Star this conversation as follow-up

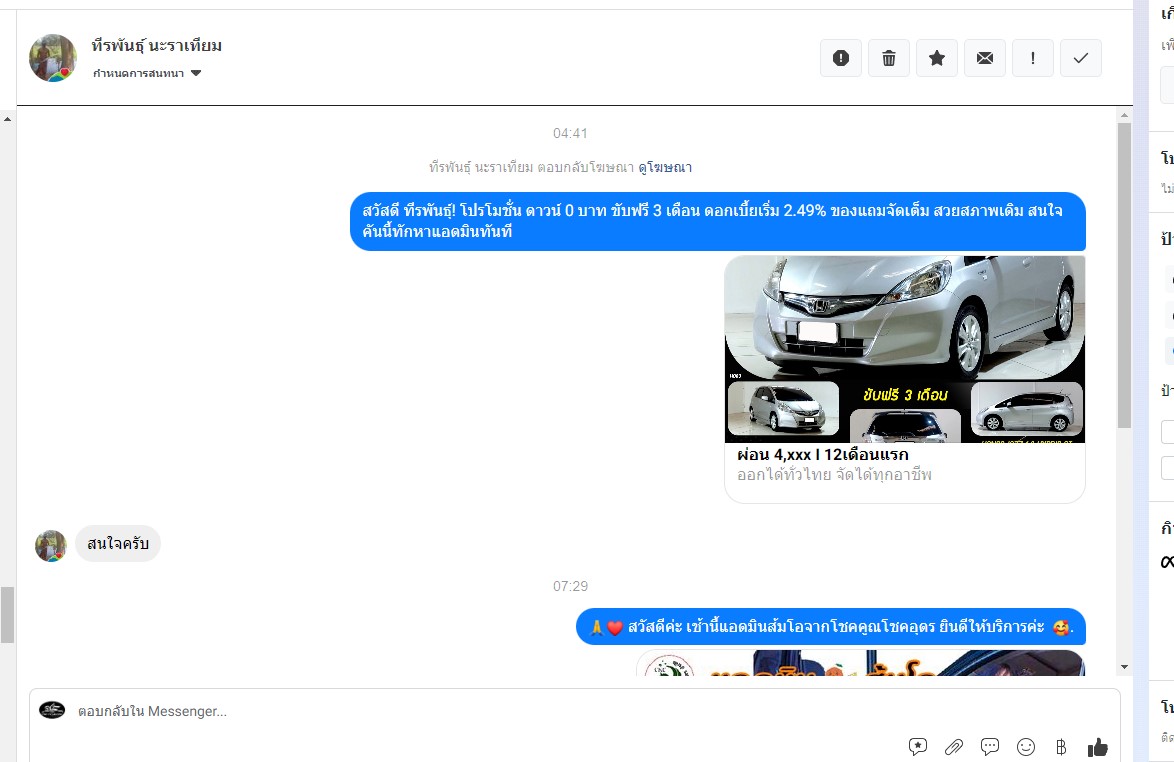937,58
